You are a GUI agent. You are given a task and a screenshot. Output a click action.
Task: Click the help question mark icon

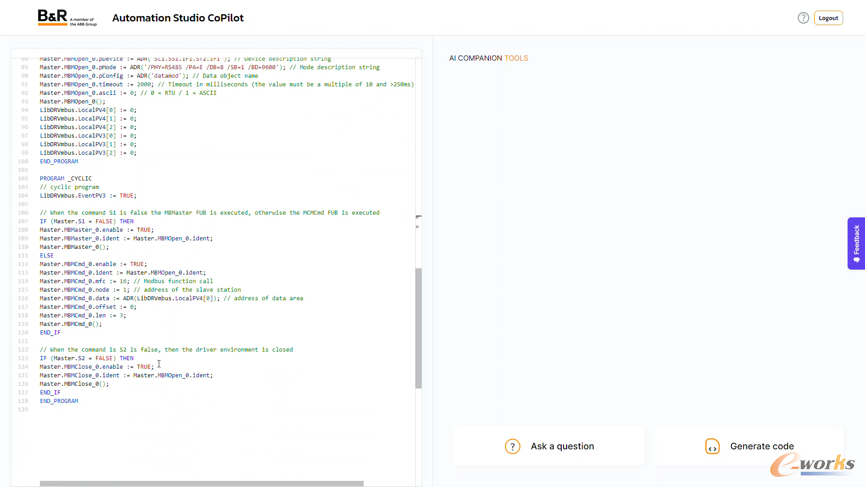pyautogui.click(x=803, y=18)
